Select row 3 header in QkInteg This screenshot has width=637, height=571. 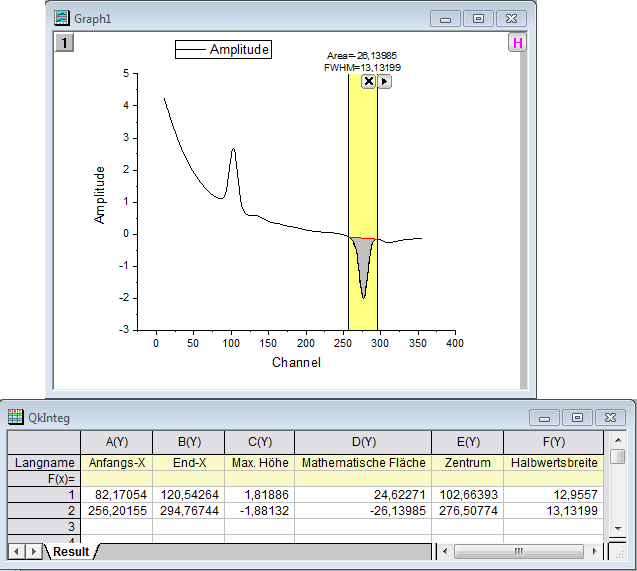[x=44, y=526]
